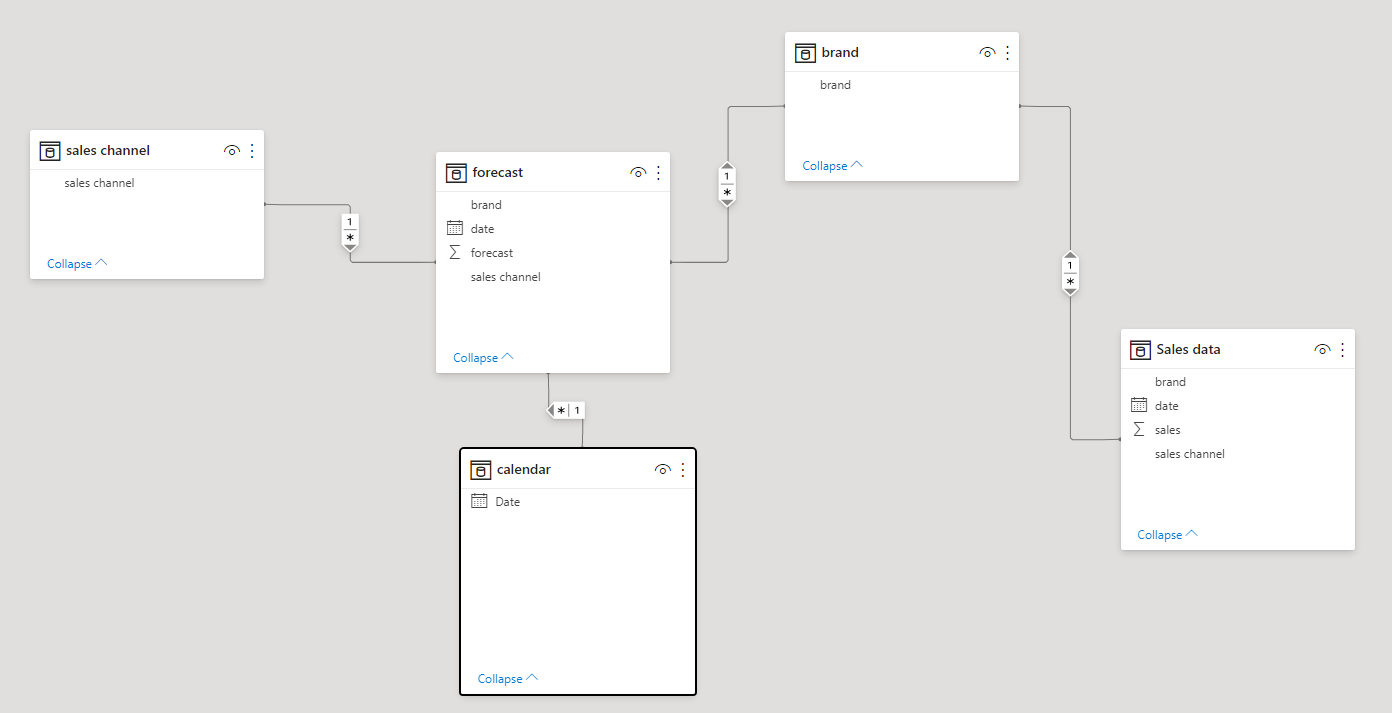
Task: Click the calendar icon beside Date in calendar table
Action: 479,502
